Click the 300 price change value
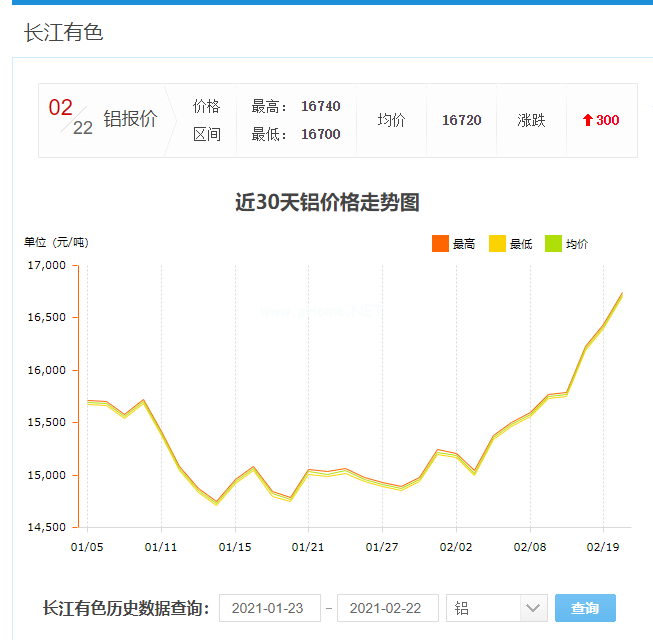 pyautogui.click(x=608, y=120)
